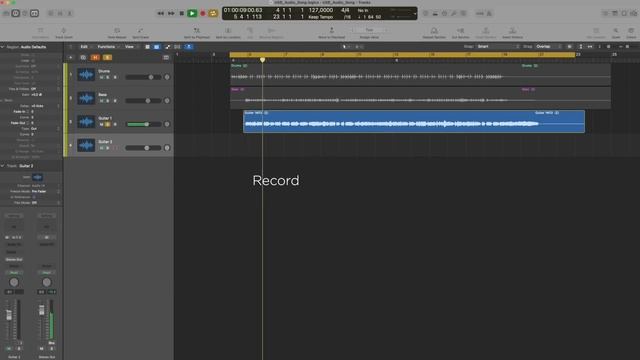Click the red Record button in transport
This screenshot has height=360, width=640.
point(202,13)
